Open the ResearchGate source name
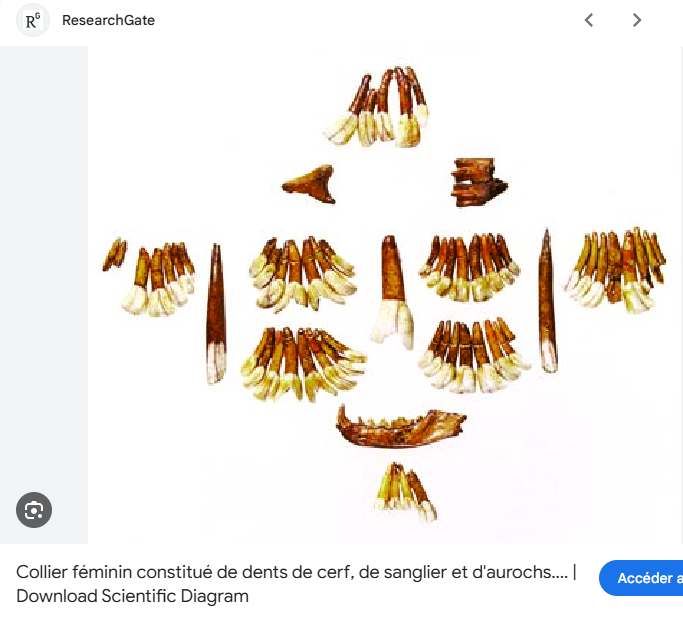 pos(108,20)
